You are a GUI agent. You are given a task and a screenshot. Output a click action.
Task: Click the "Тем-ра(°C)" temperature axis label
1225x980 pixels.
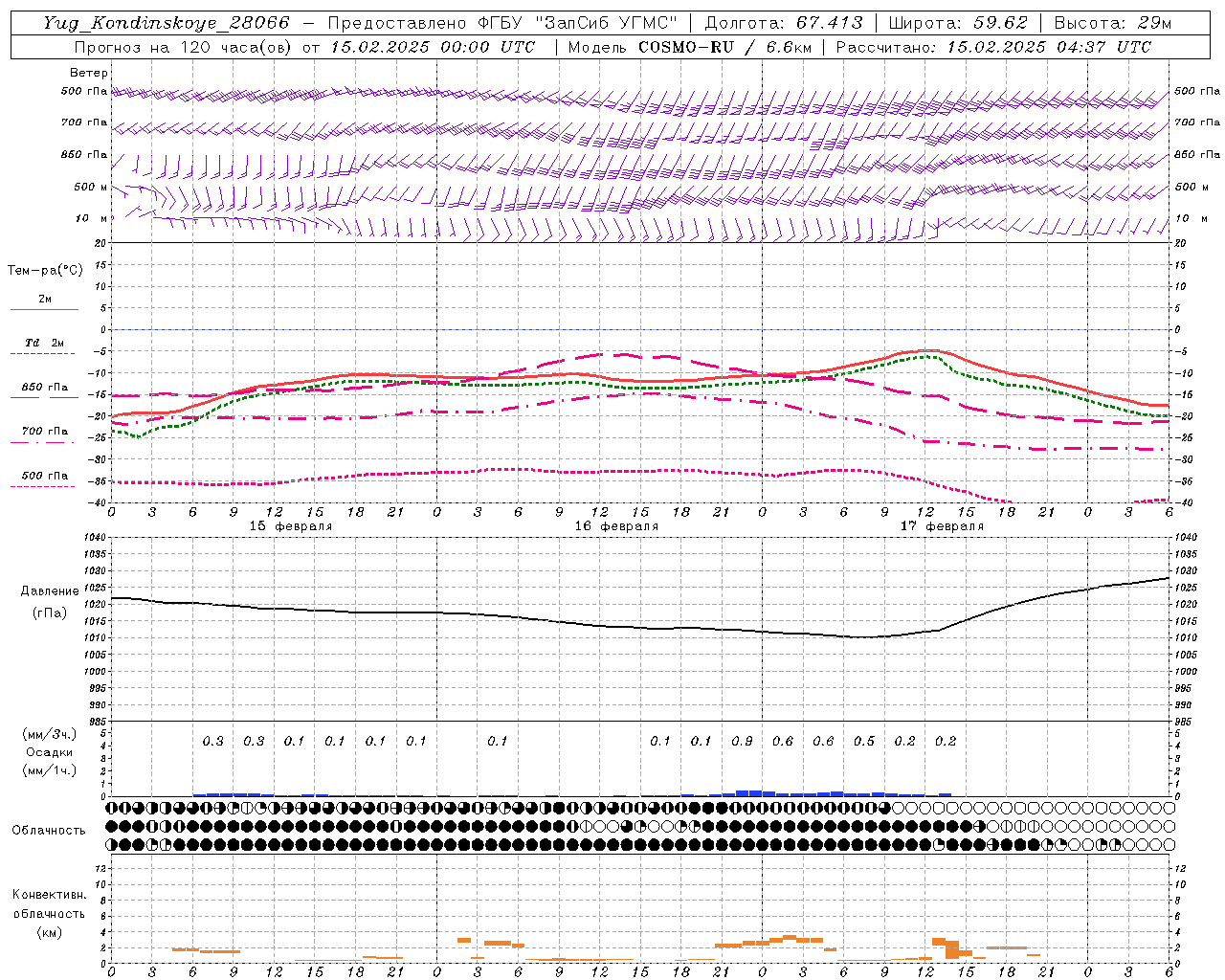[45, 271]
